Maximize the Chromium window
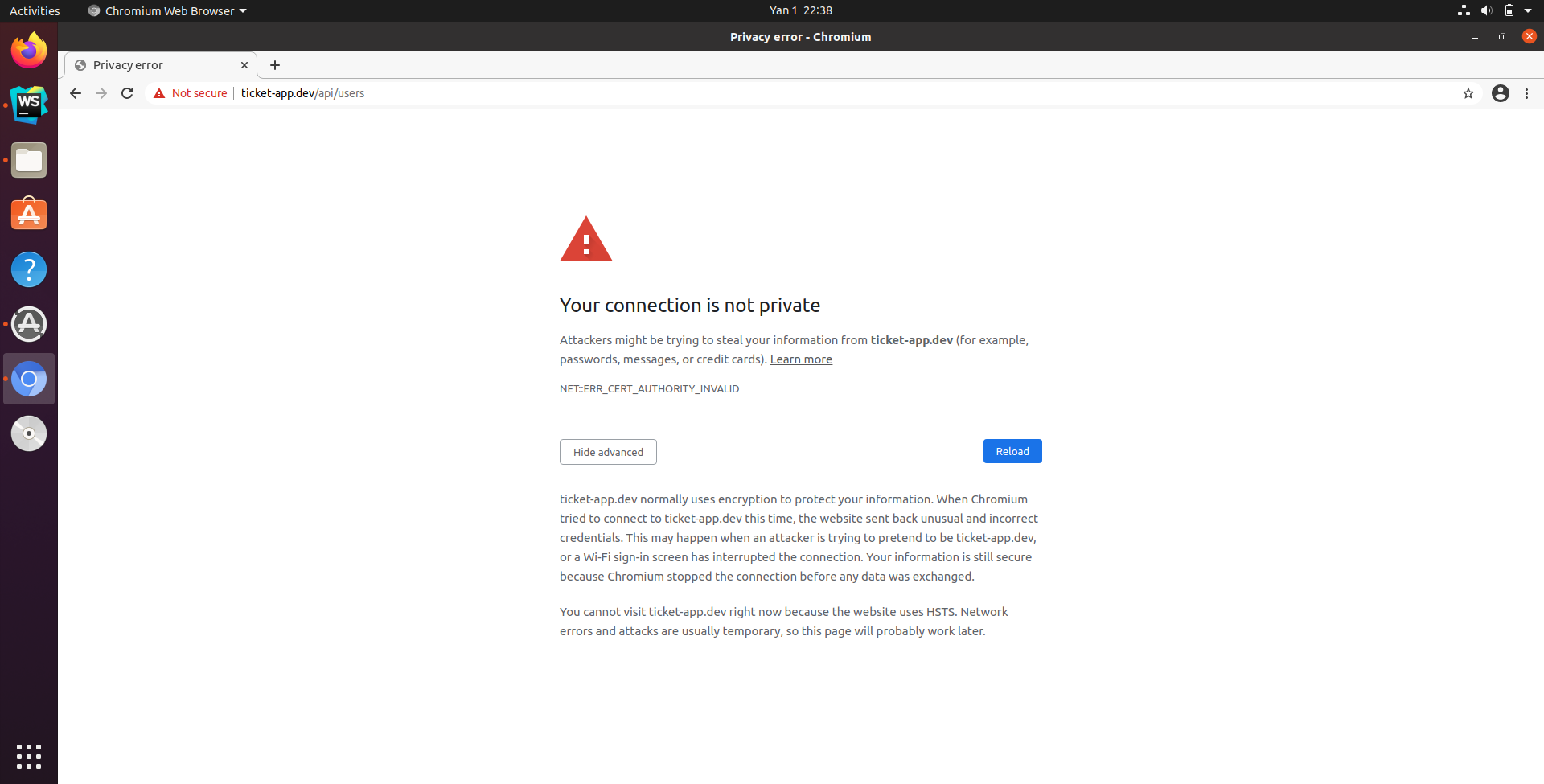The width and height of the screenshot is (1544, 784). [x=1501, y=37]
